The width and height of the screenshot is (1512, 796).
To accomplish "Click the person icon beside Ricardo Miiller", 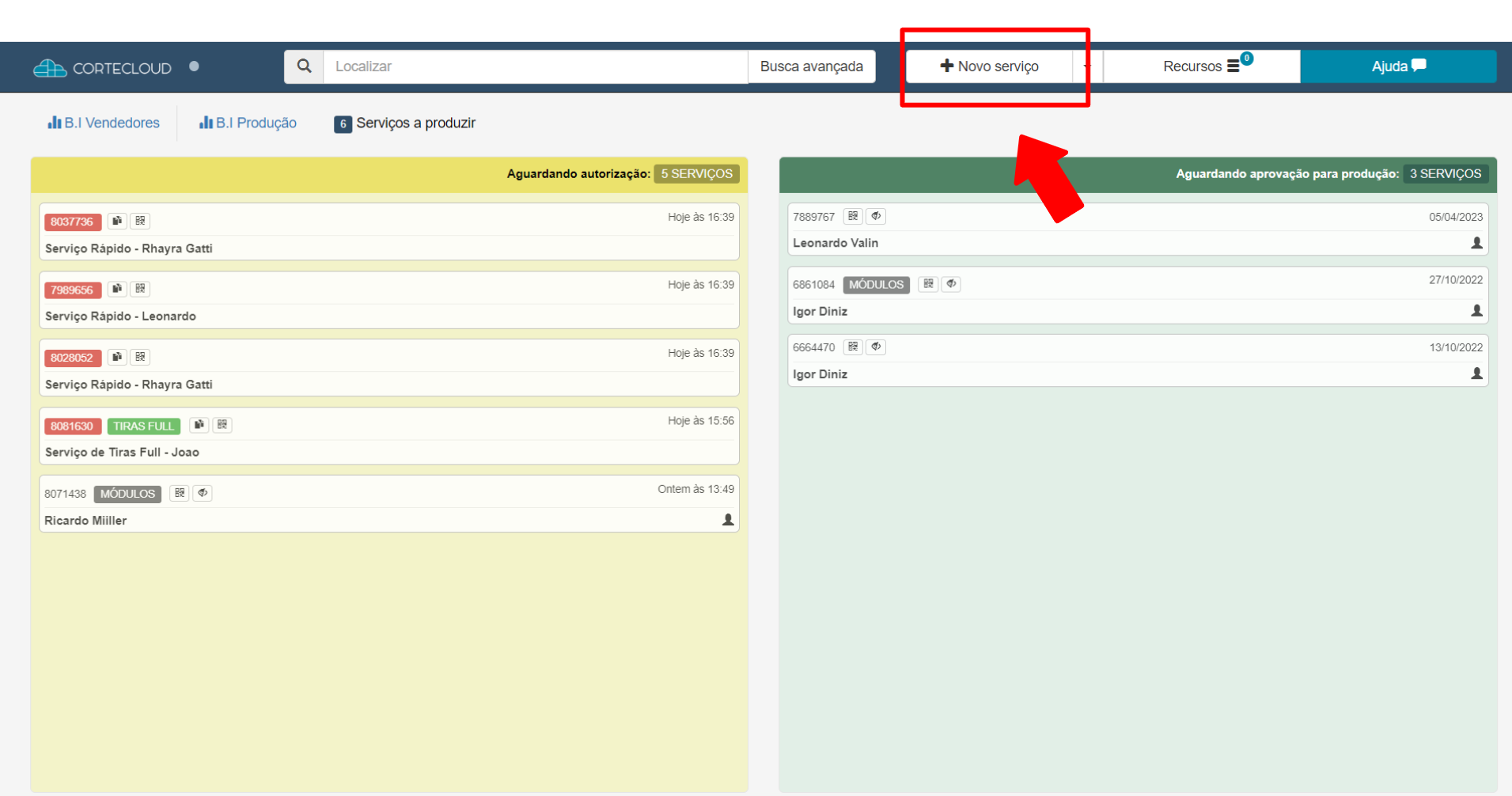I will click(728, 520).
